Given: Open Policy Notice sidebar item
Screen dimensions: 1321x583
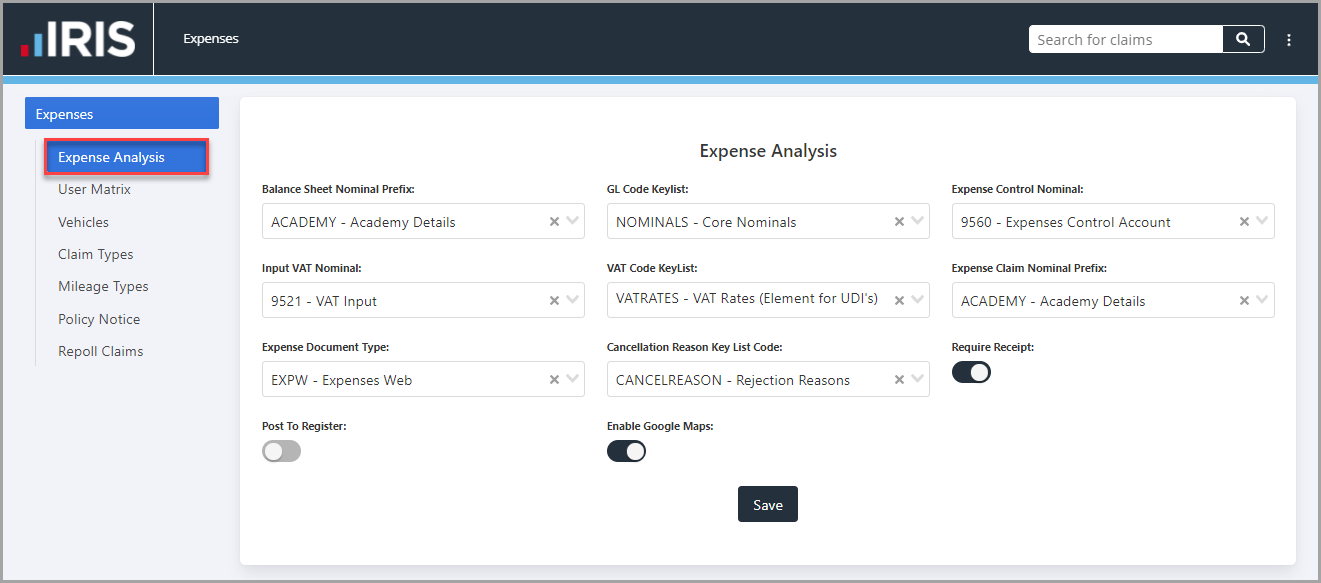Looking at the screenshot, I should point(99,319).
